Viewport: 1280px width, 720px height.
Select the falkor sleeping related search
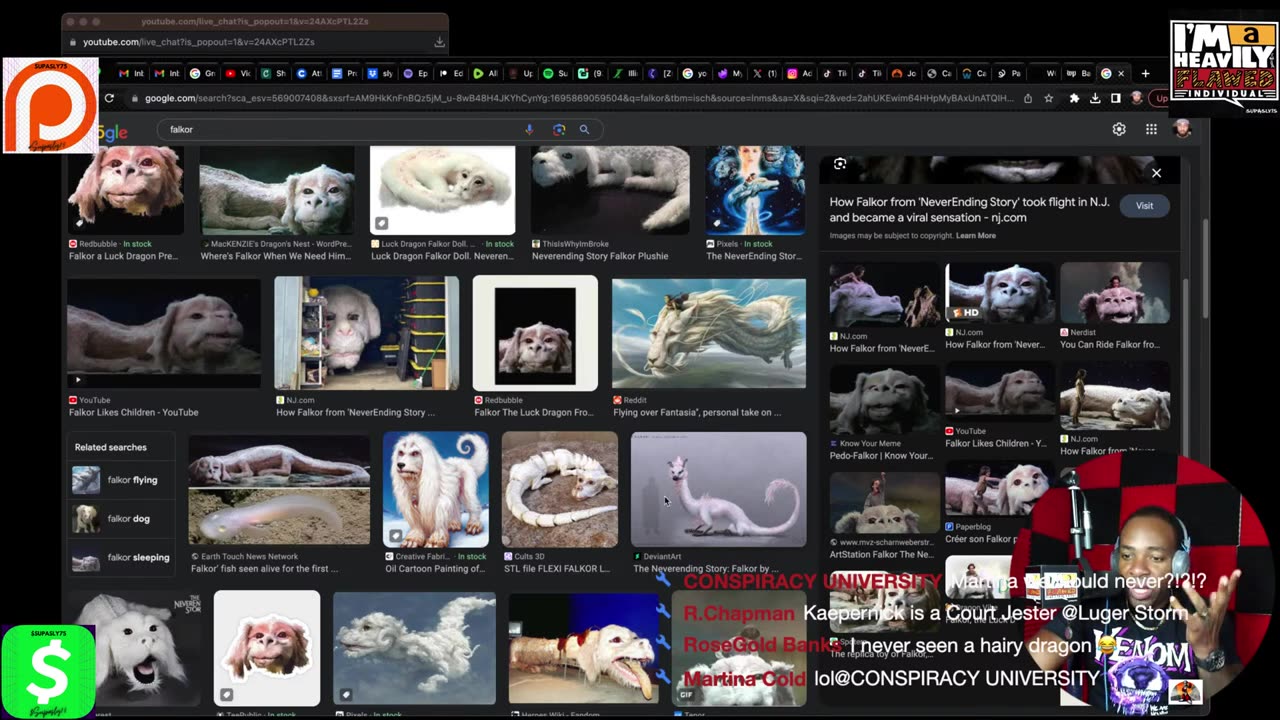click(x=121, y=558)
